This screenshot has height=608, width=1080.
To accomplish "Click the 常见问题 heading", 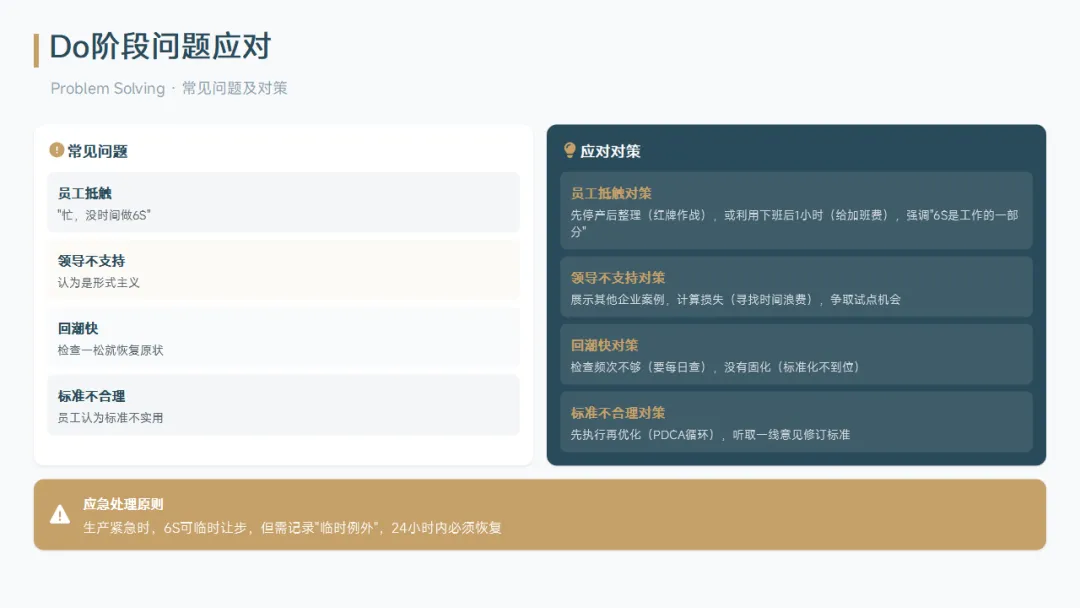I will click(x=97, y=151).
